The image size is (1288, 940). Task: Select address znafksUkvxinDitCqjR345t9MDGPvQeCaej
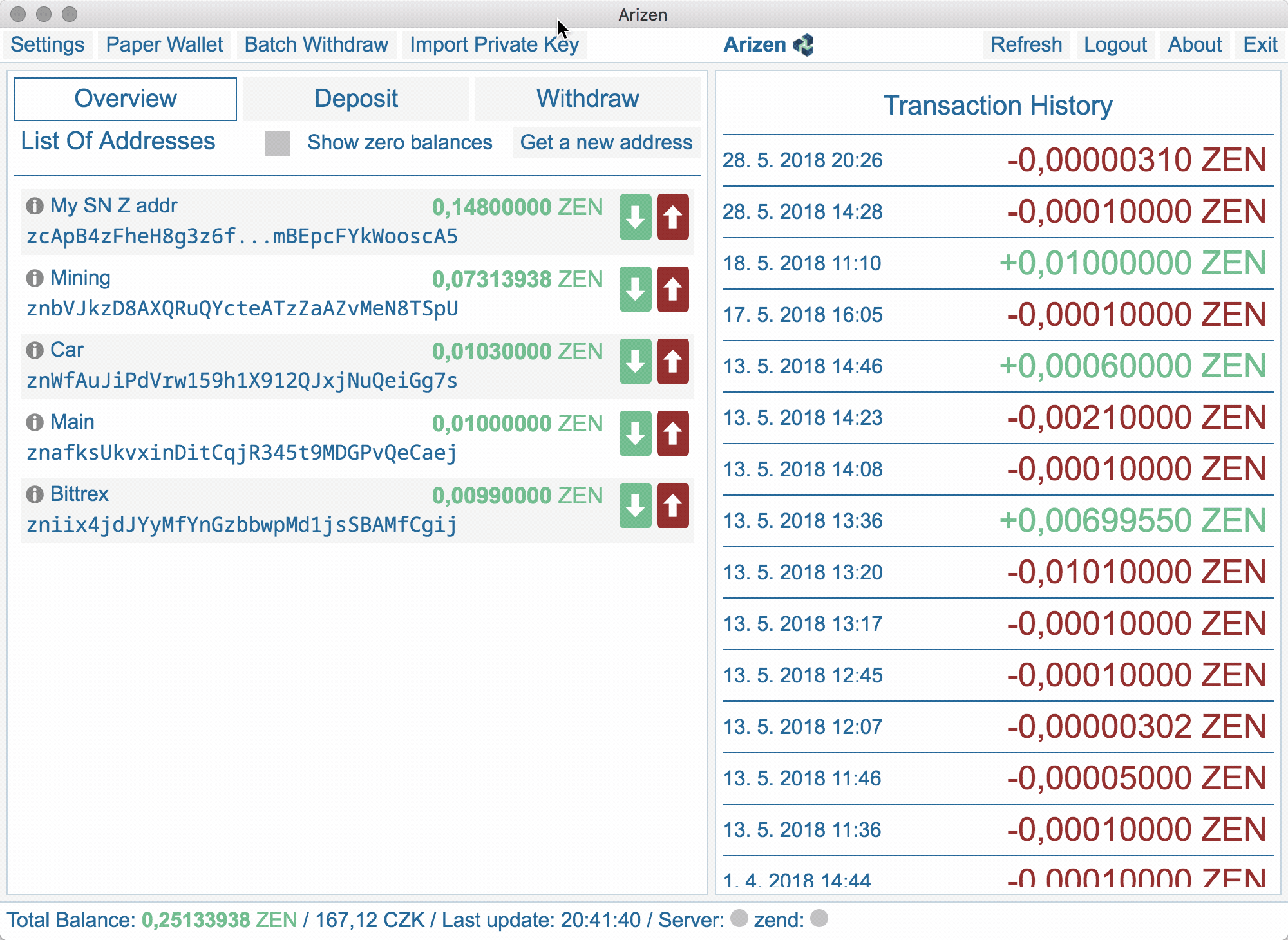(242, 453)
